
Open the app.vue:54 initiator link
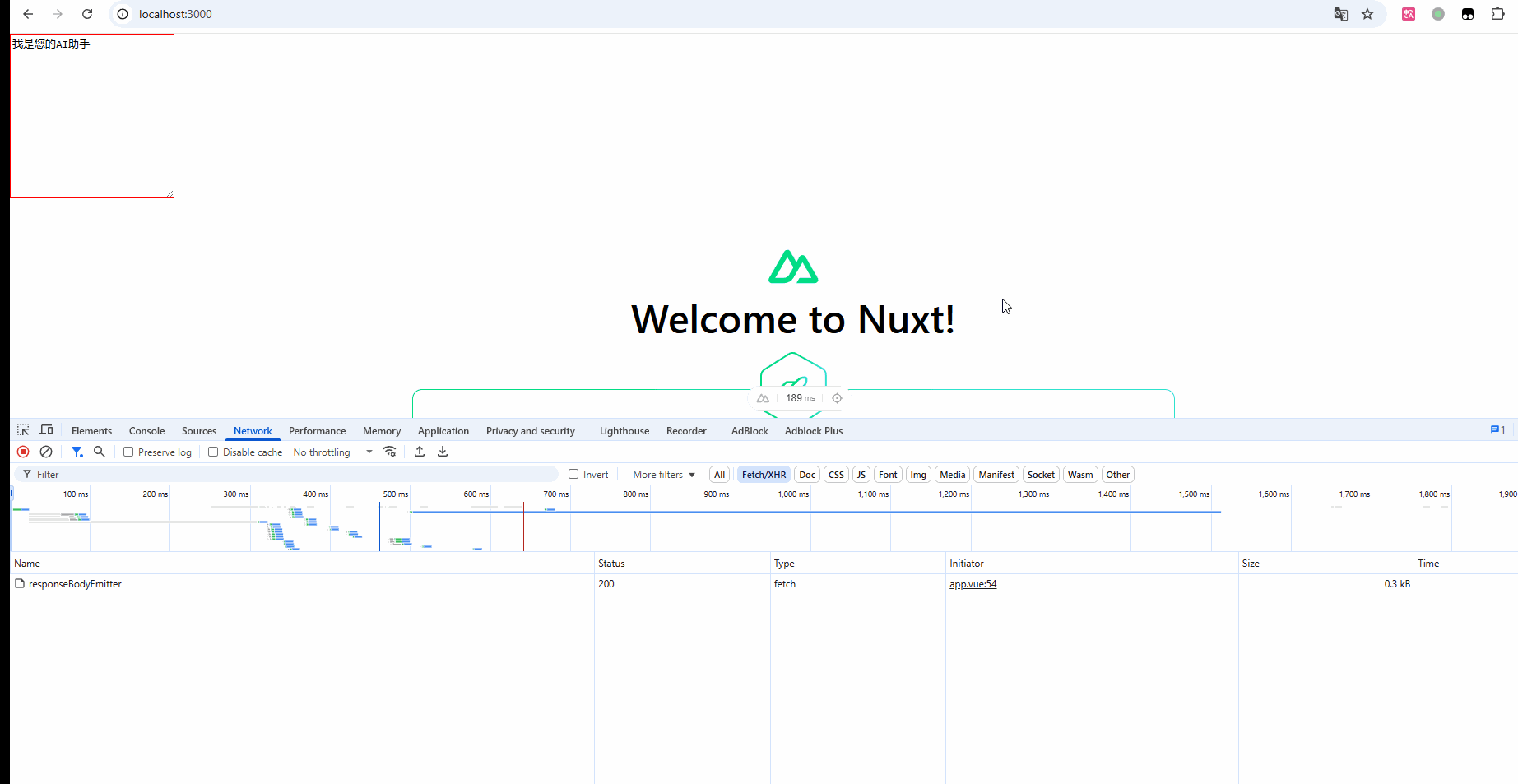(973, 584)
